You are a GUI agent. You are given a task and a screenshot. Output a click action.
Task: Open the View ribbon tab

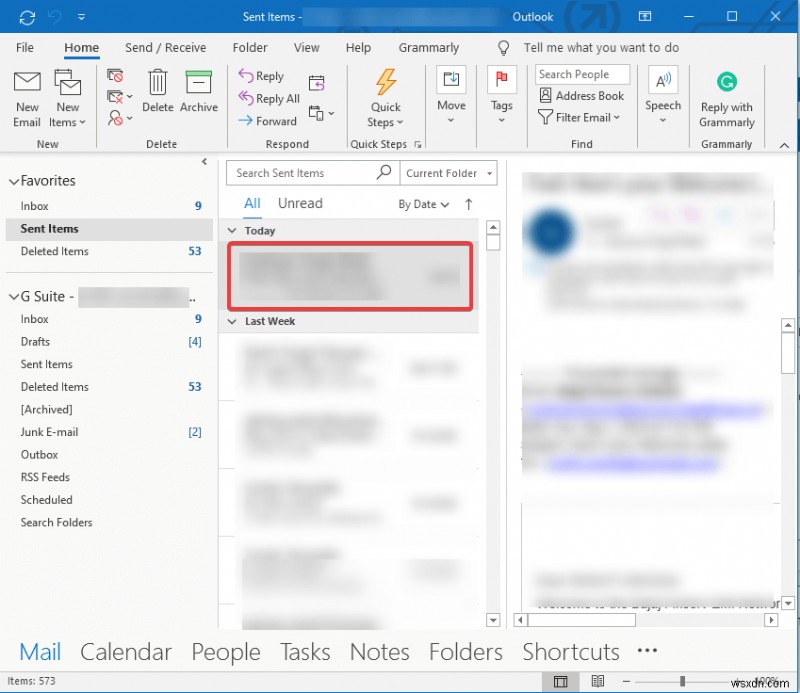click(306, 47)
